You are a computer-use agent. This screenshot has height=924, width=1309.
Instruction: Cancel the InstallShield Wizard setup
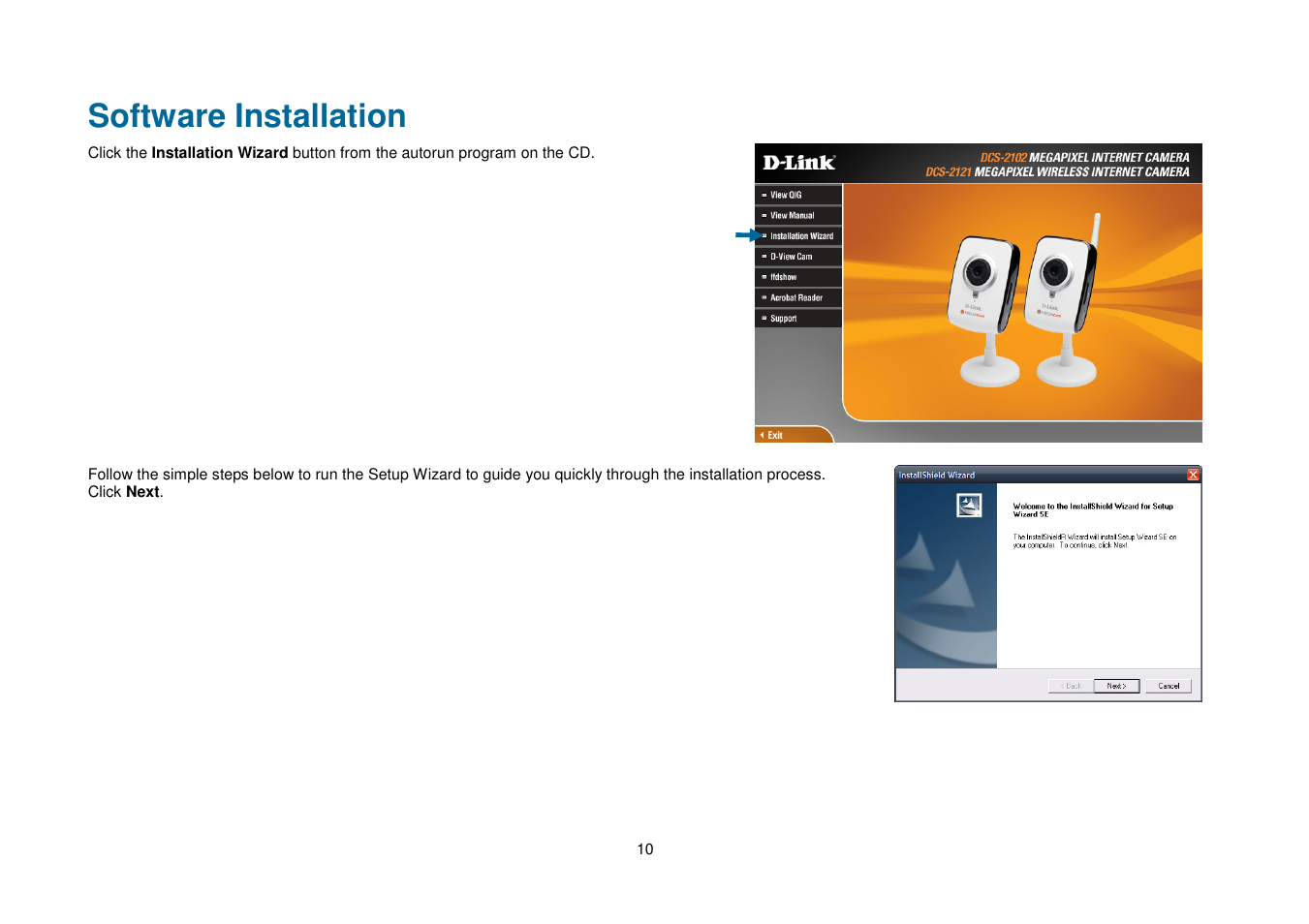[1169, 686]
